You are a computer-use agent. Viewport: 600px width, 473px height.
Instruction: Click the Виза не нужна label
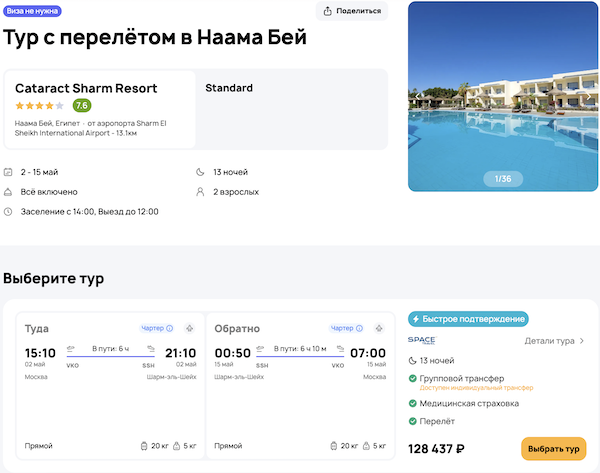tap(34, 10)
